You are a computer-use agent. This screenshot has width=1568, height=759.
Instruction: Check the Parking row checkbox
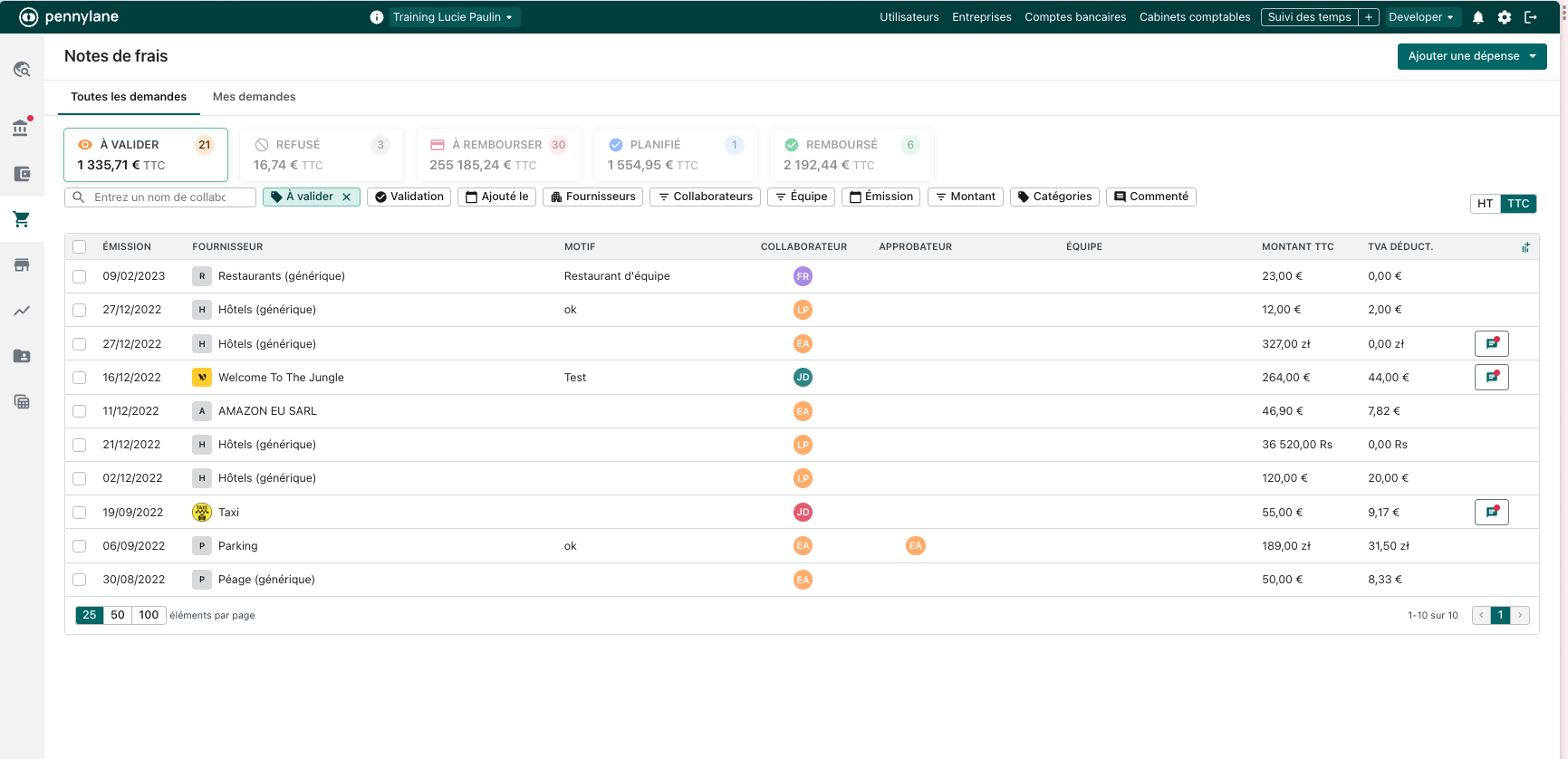80,546
